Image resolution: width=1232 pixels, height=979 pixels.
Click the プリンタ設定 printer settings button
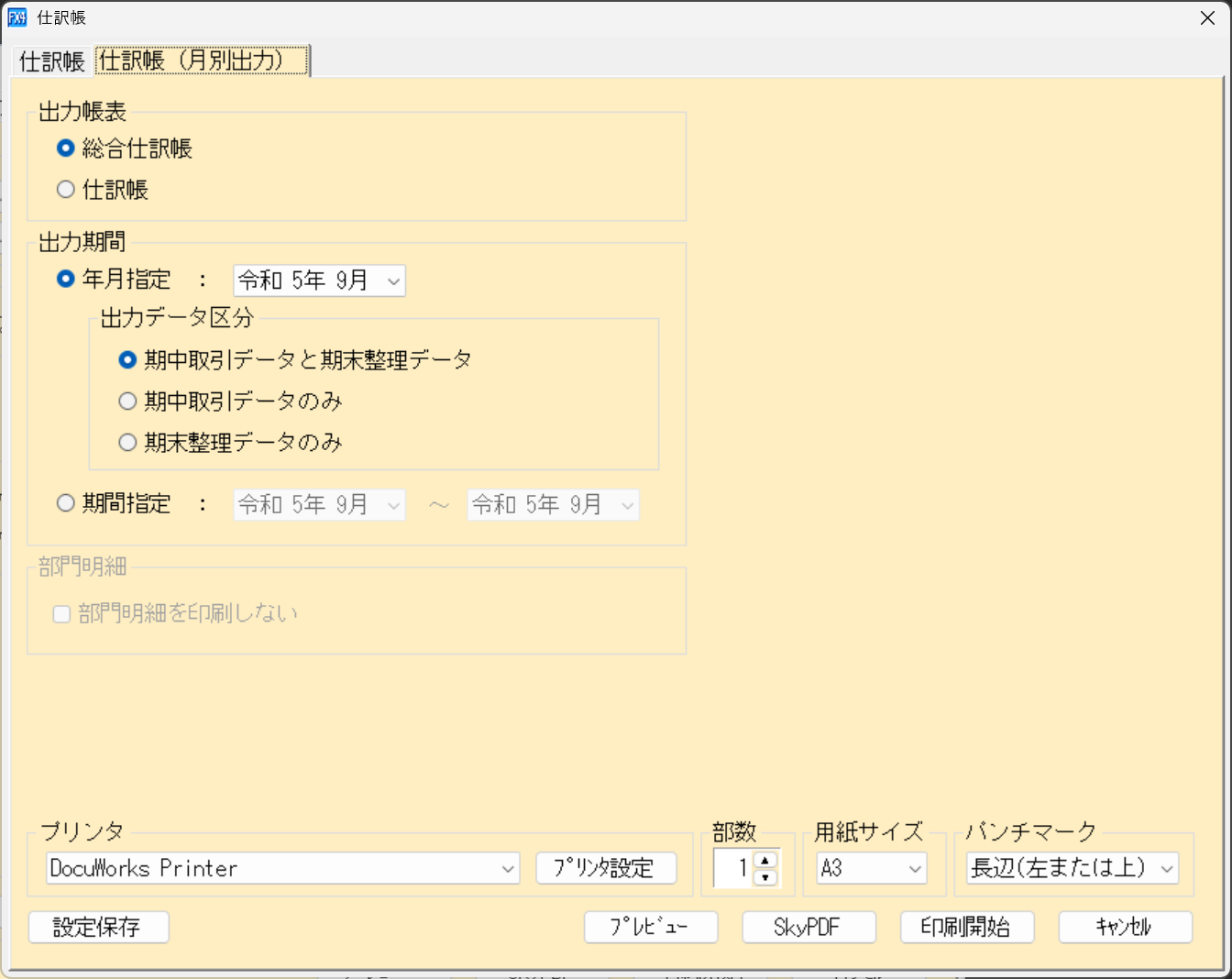(607, 868)
